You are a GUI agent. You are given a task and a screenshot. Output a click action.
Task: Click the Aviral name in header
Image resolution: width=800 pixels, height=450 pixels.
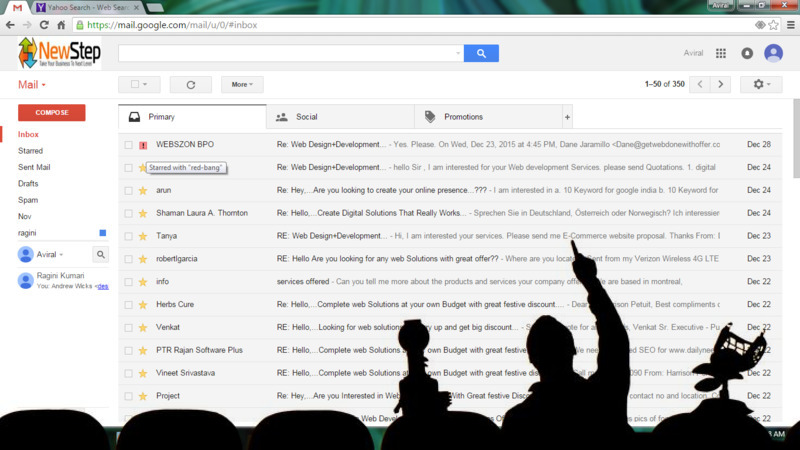pos(693,53)
